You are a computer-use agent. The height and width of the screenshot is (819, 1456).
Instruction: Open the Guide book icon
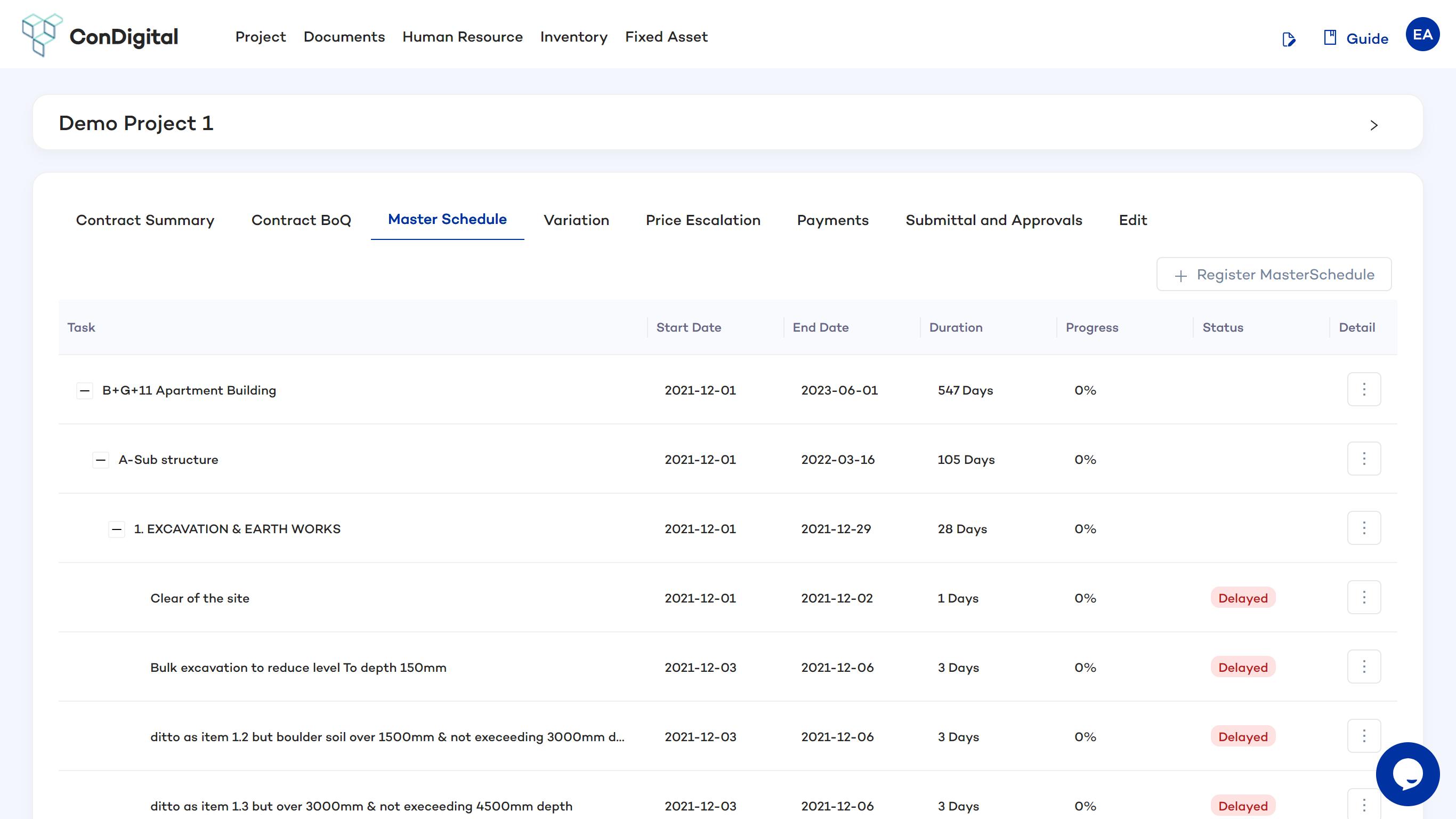[x=1329, y=38]
